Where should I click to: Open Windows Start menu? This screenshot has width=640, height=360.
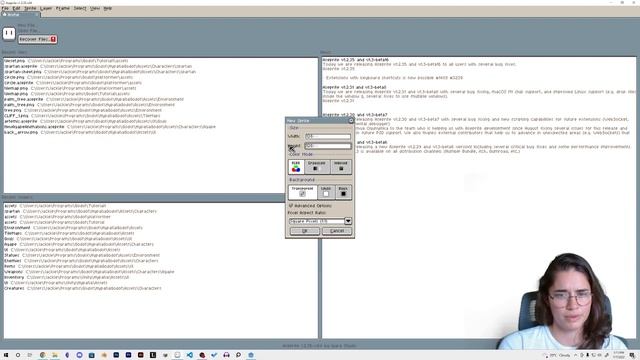[6, 355]
